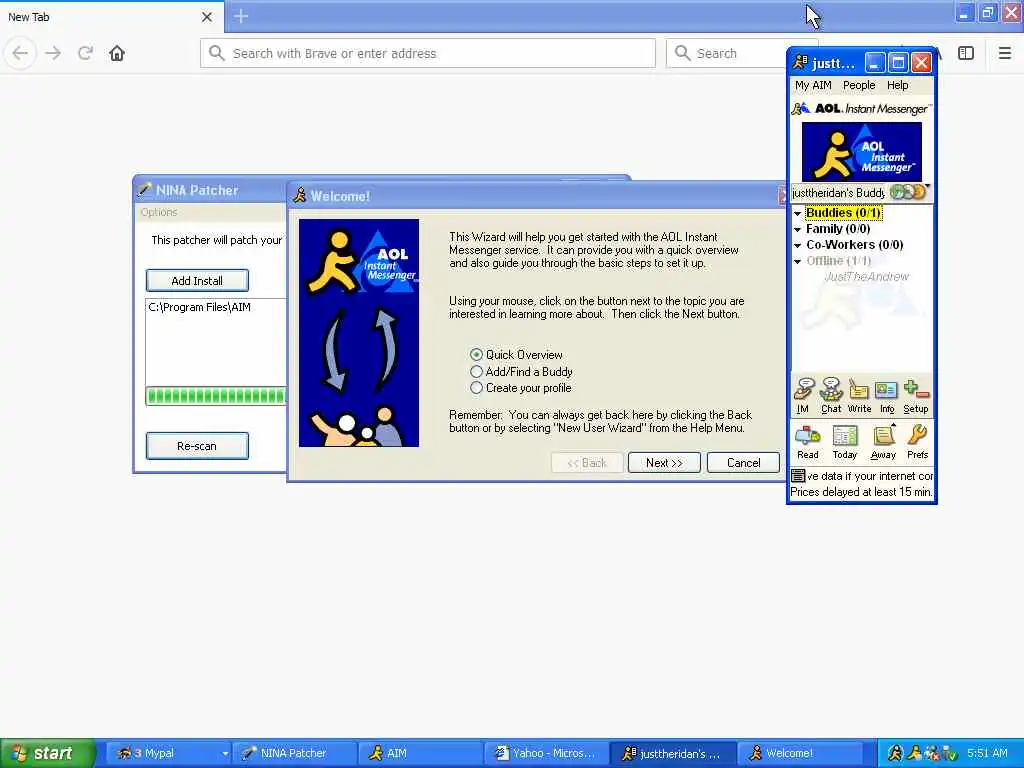Open the AIM Today icon
The width and height of the screenshot is (1024, 768).
[844, 441]
